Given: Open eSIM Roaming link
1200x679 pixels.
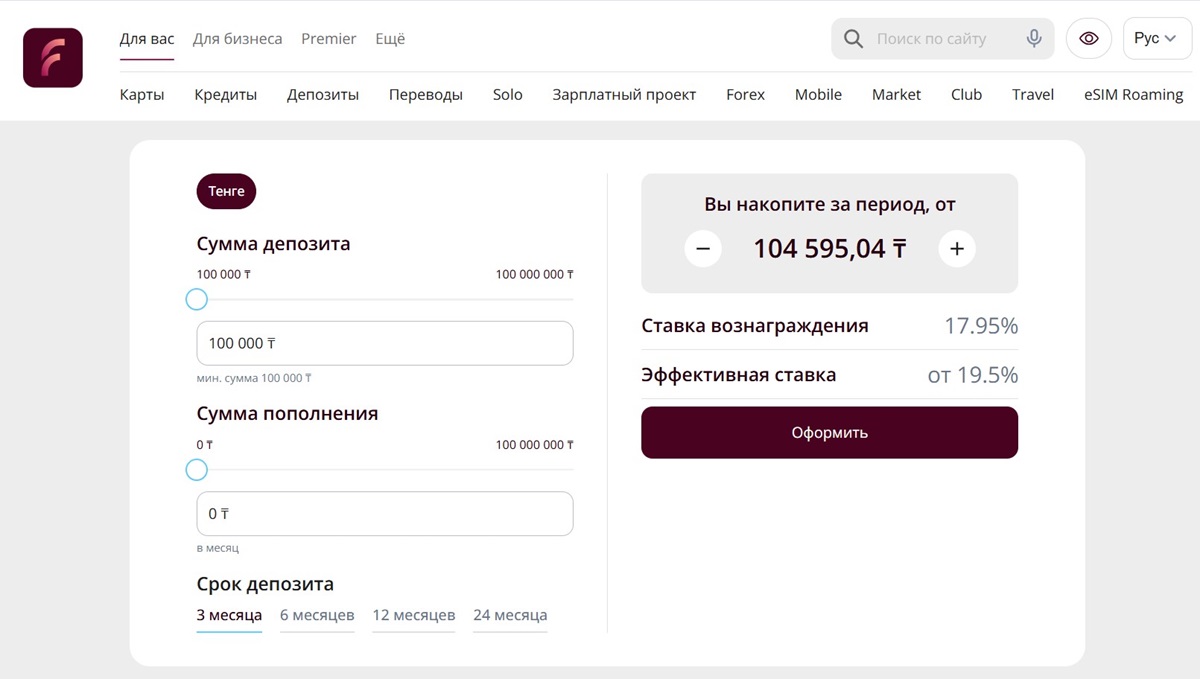Looking at the screenshot, I should point(1133,95).
